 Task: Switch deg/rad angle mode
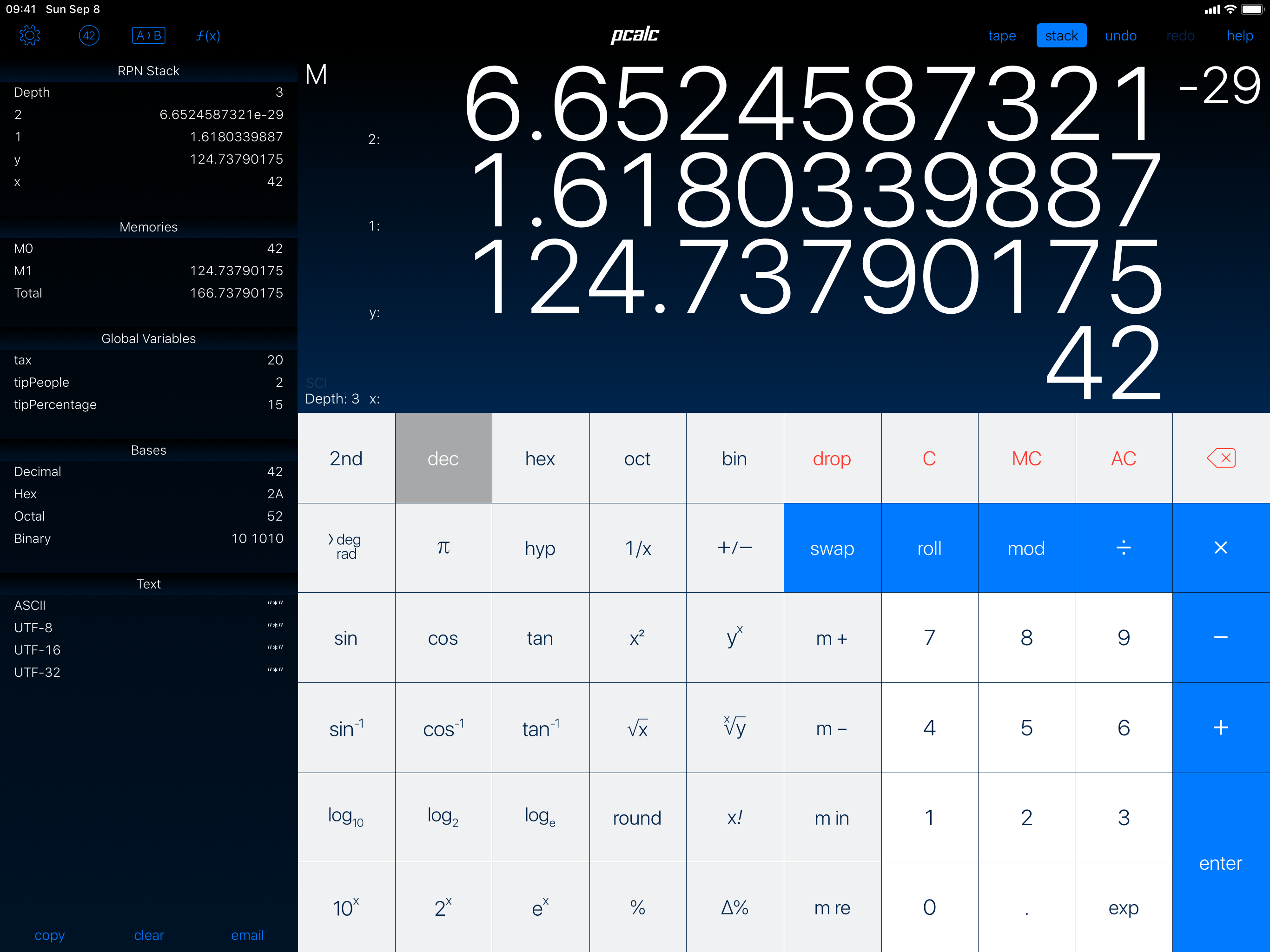pos(346,548)
